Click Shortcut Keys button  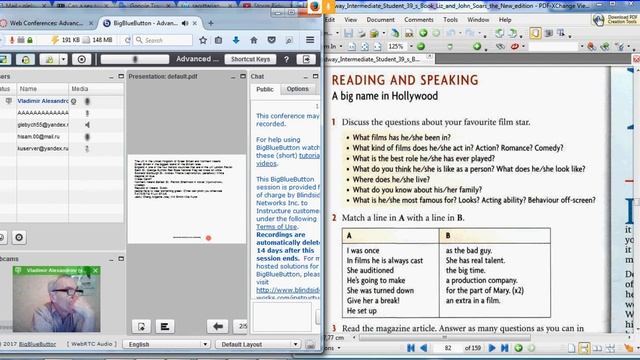250,59
